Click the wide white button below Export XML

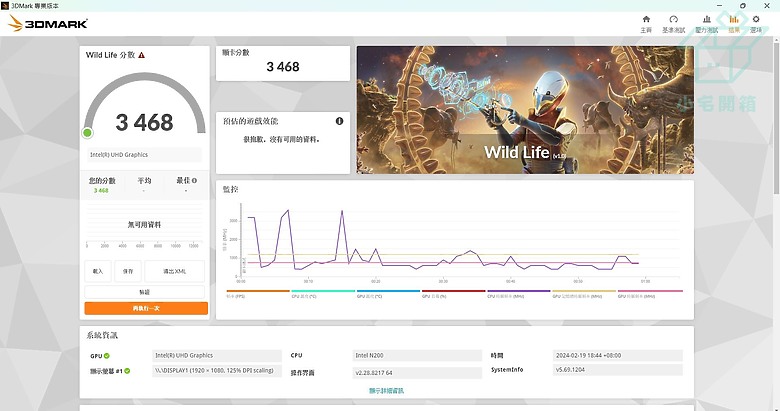point(144,292)
